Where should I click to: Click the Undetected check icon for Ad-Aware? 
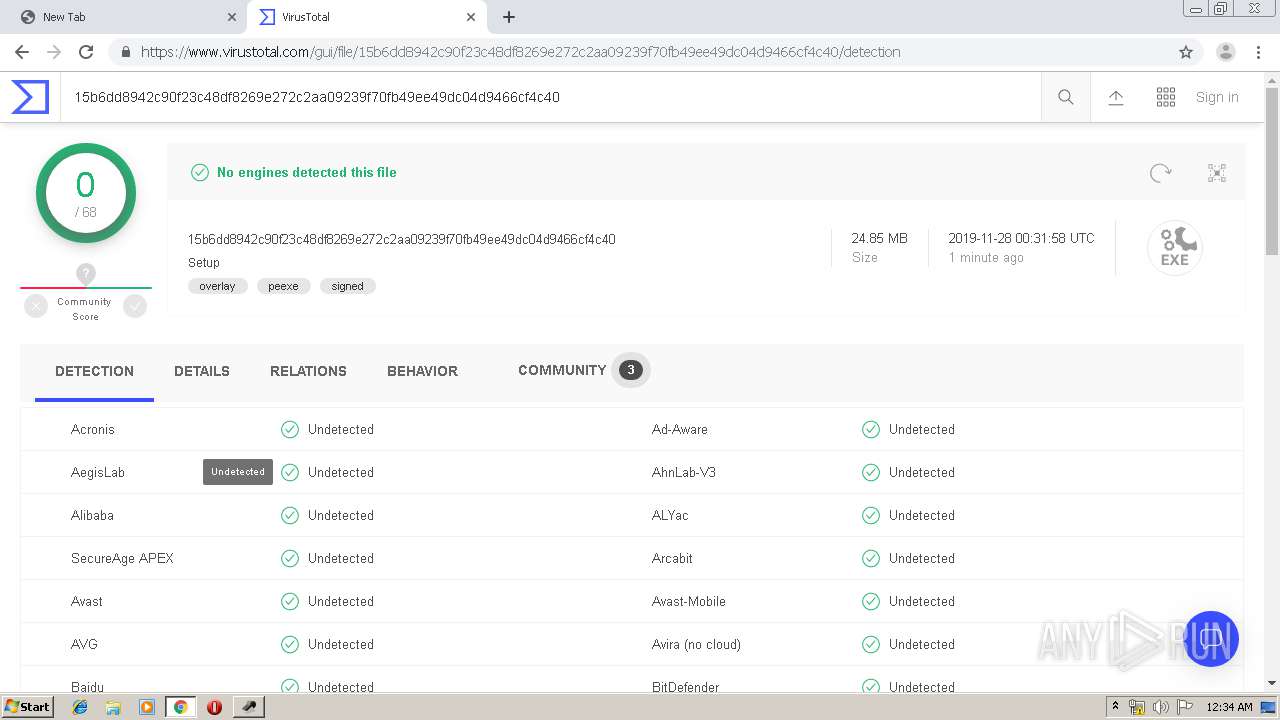pyautogui.click(x=871, y=429)
